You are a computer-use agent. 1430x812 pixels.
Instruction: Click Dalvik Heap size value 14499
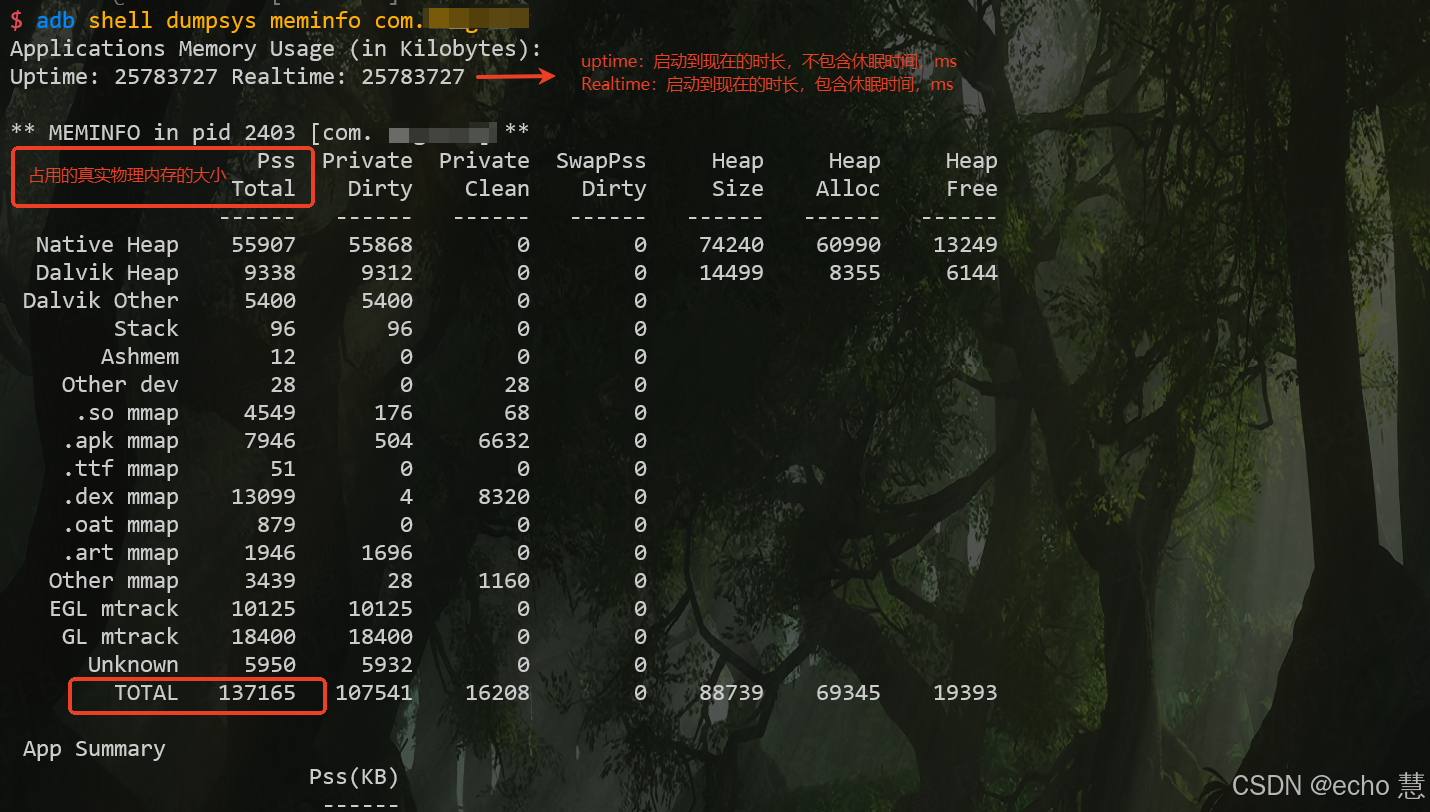pos(731,272)
